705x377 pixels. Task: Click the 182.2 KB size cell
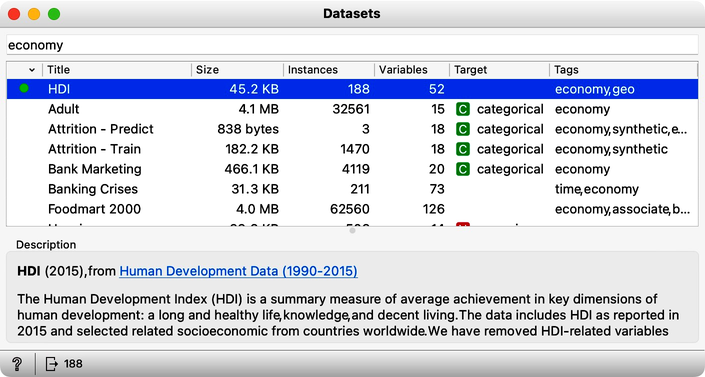pos(252,149)
